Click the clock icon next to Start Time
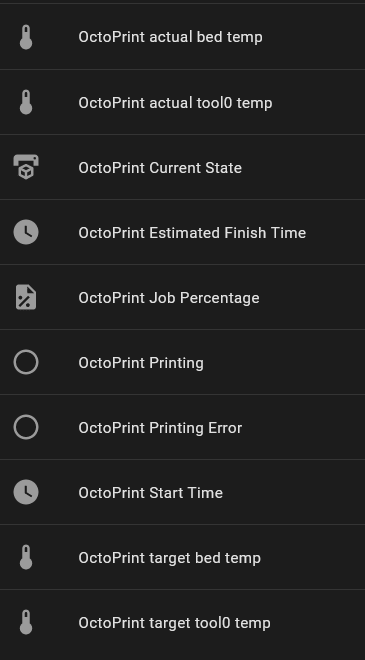Image resolution: width=365 pixels, height=660 pixels. [x=26, y=492]
